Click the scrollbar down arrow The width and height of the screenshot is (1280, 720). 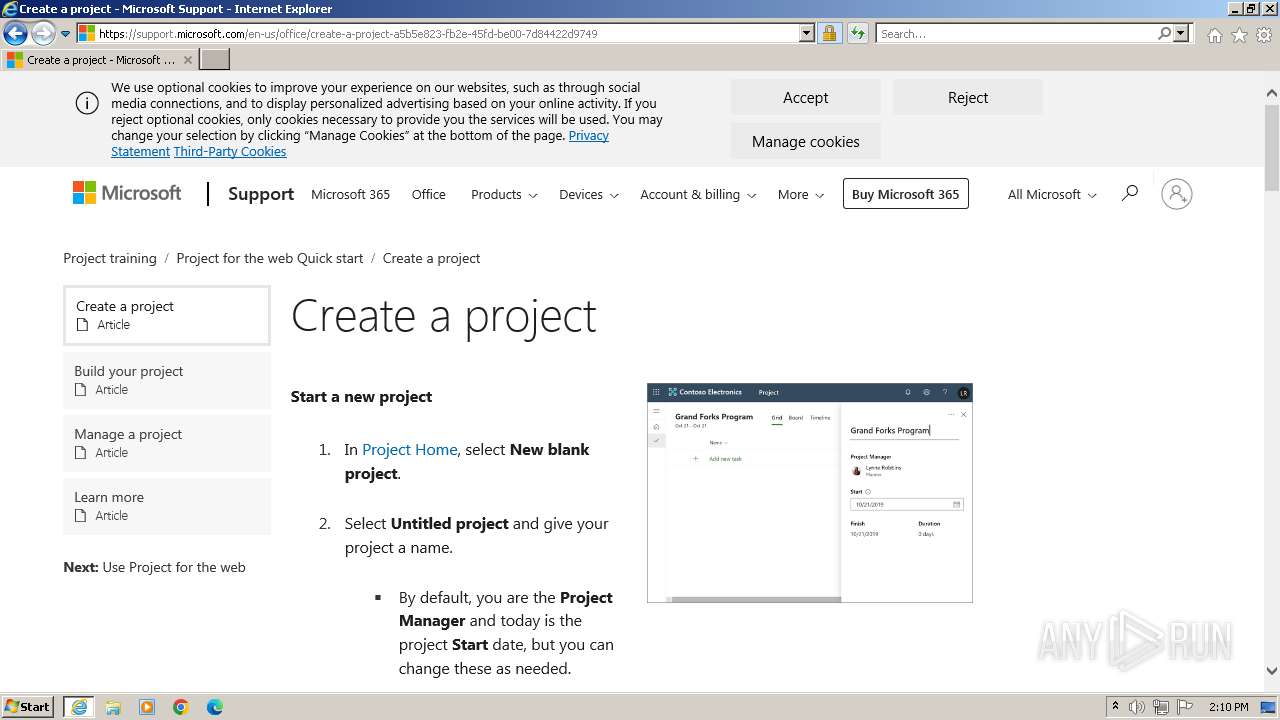tap(1272, 672)
